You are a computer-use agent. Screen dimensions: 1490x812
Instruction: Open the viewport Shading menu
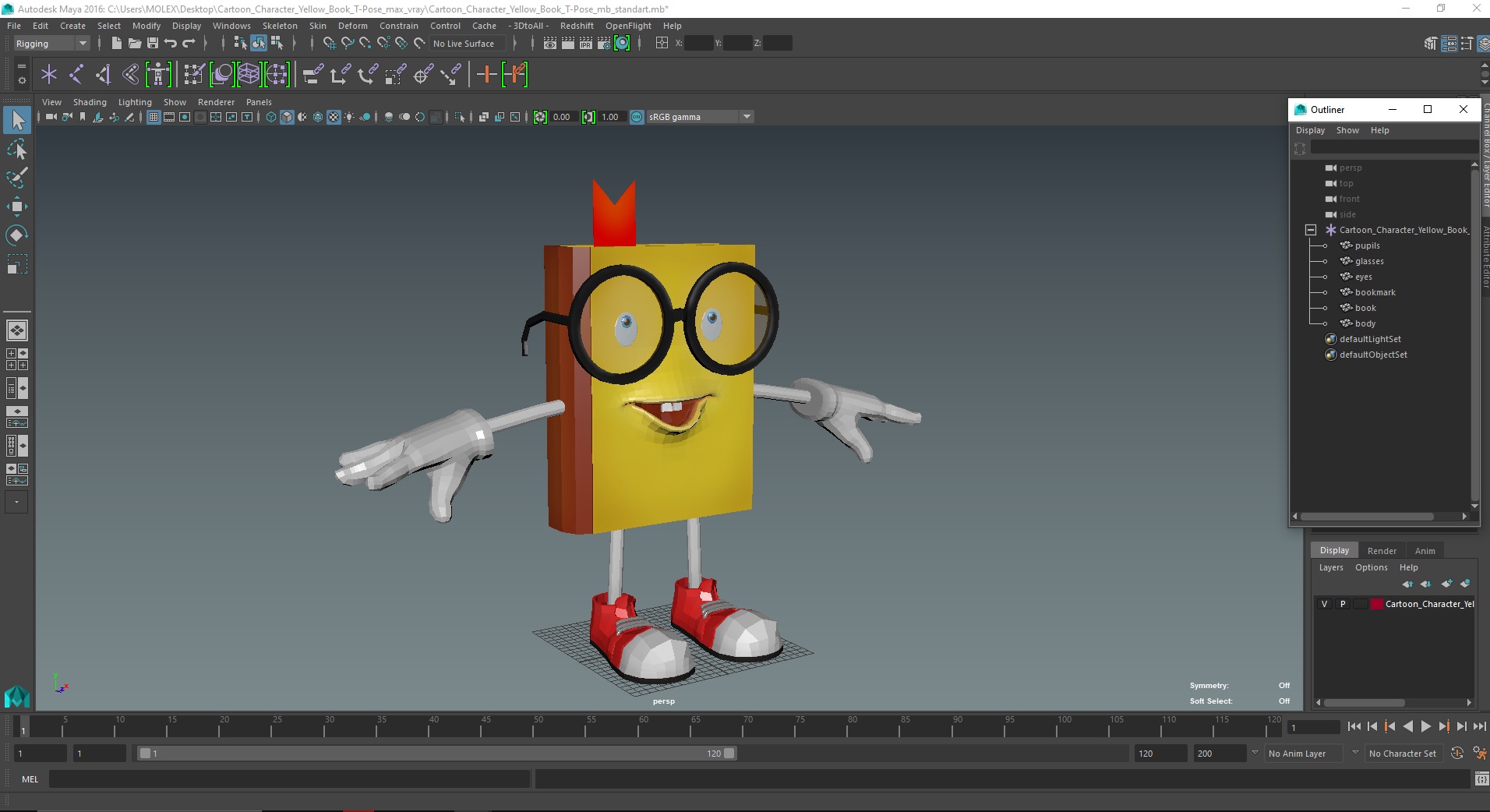[x=90, y=102]
